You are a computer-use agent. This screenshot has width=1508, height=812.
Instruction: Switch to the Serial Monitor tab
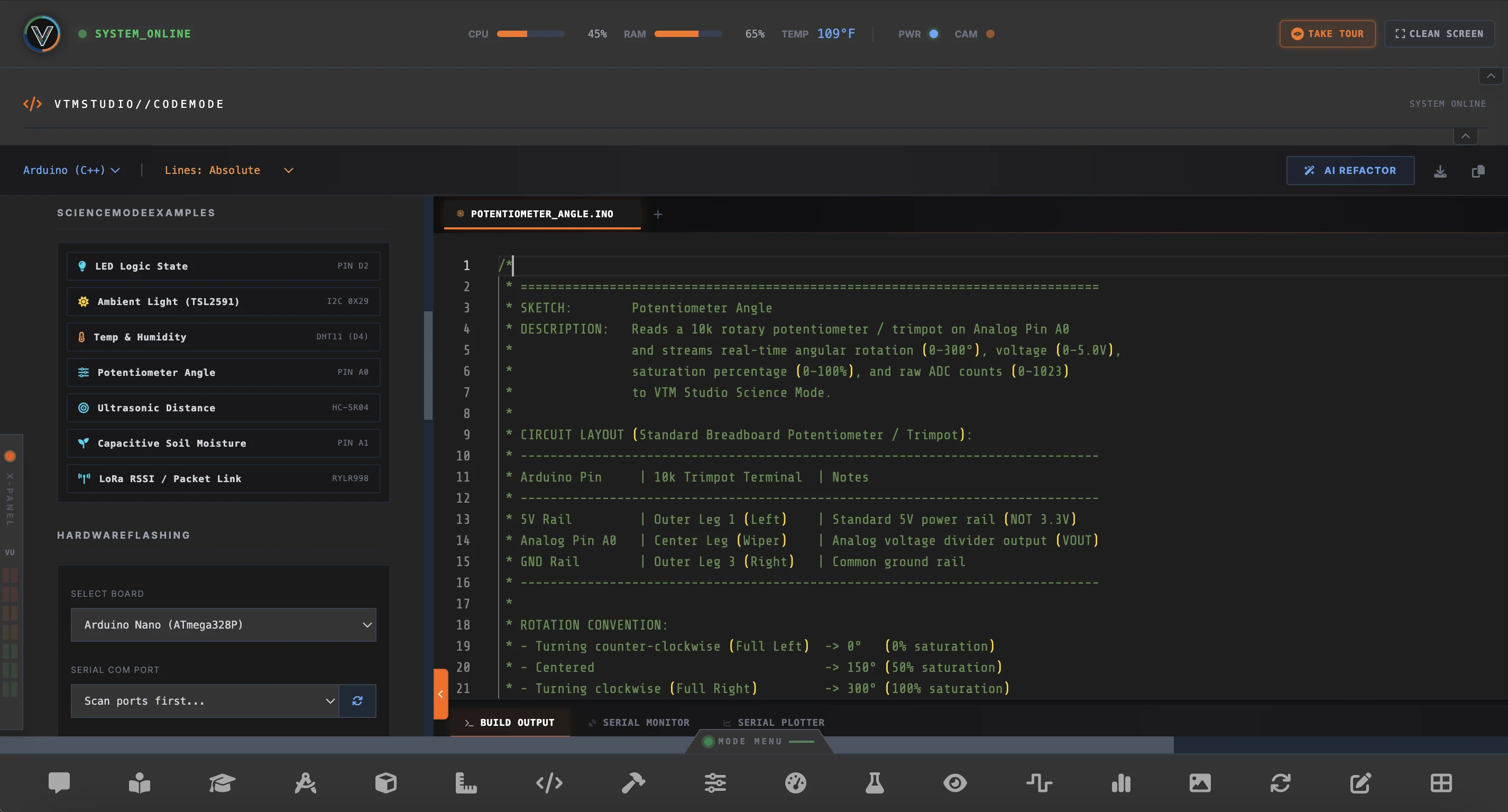(x=639, y=723)
